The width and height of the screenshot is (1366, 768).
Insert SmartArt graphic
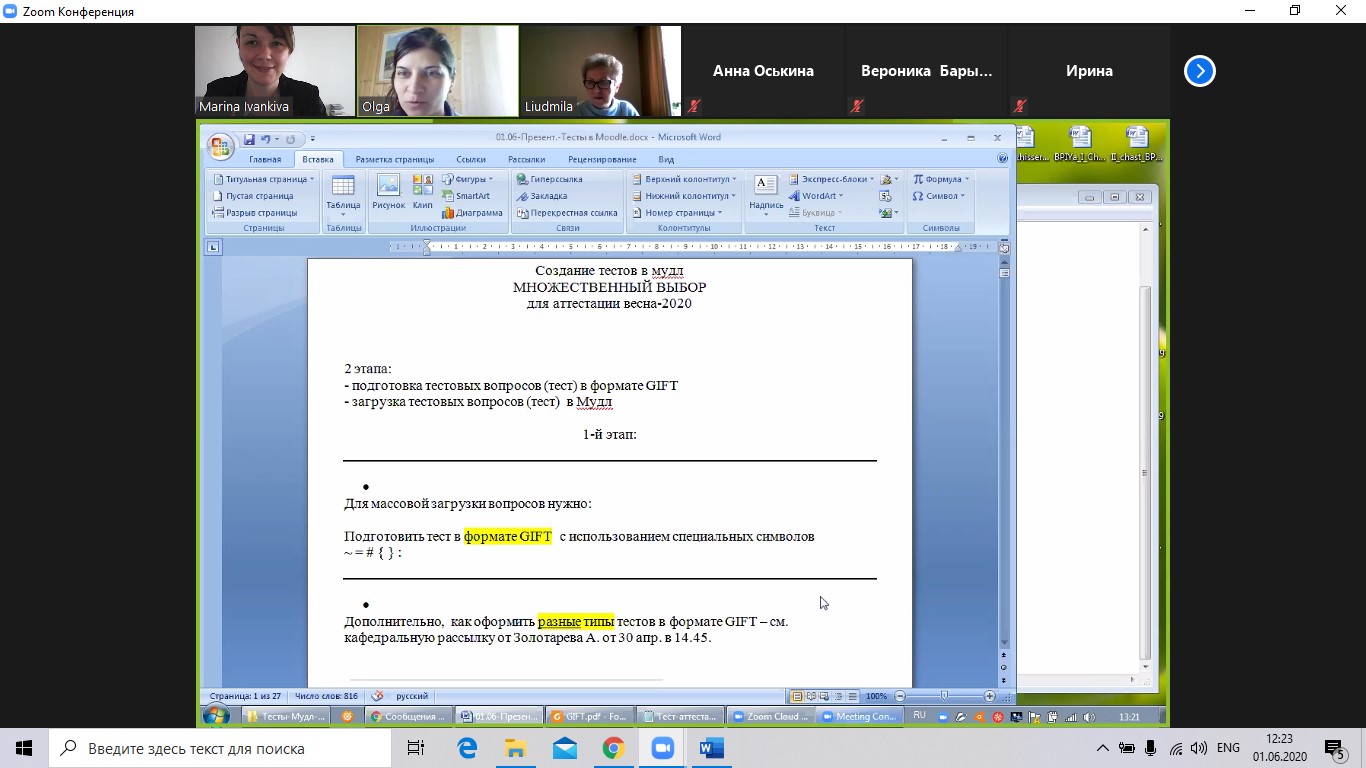click(466, 196)
